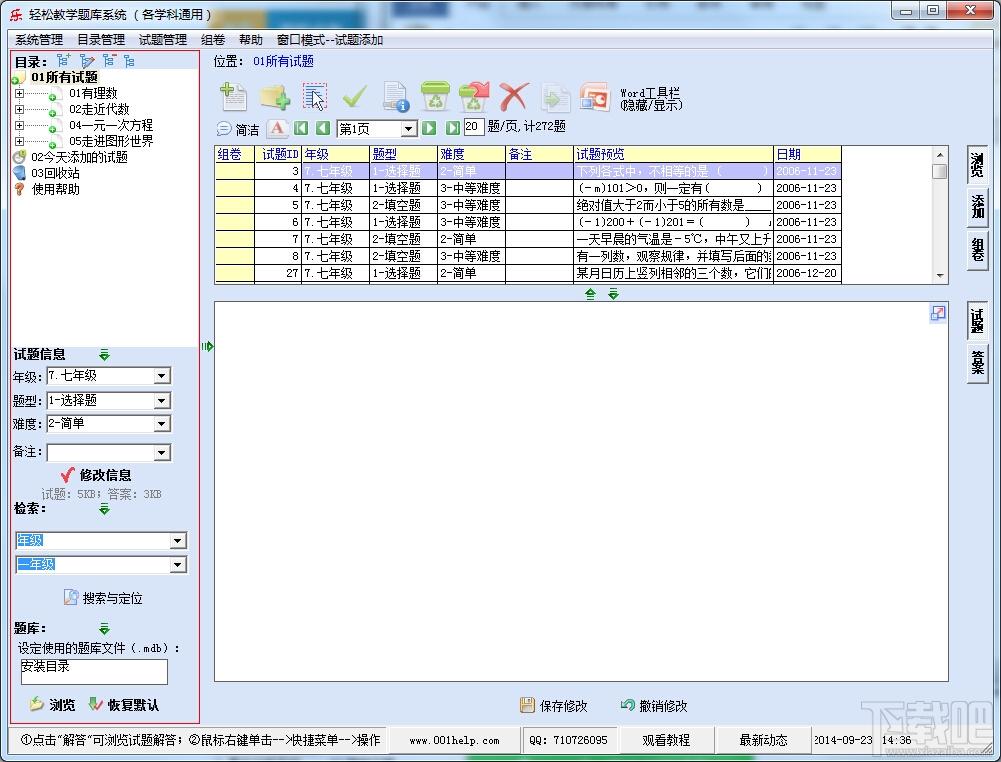Jump to the last page of questions
1001x762 pixels.
tap(452, 128)
